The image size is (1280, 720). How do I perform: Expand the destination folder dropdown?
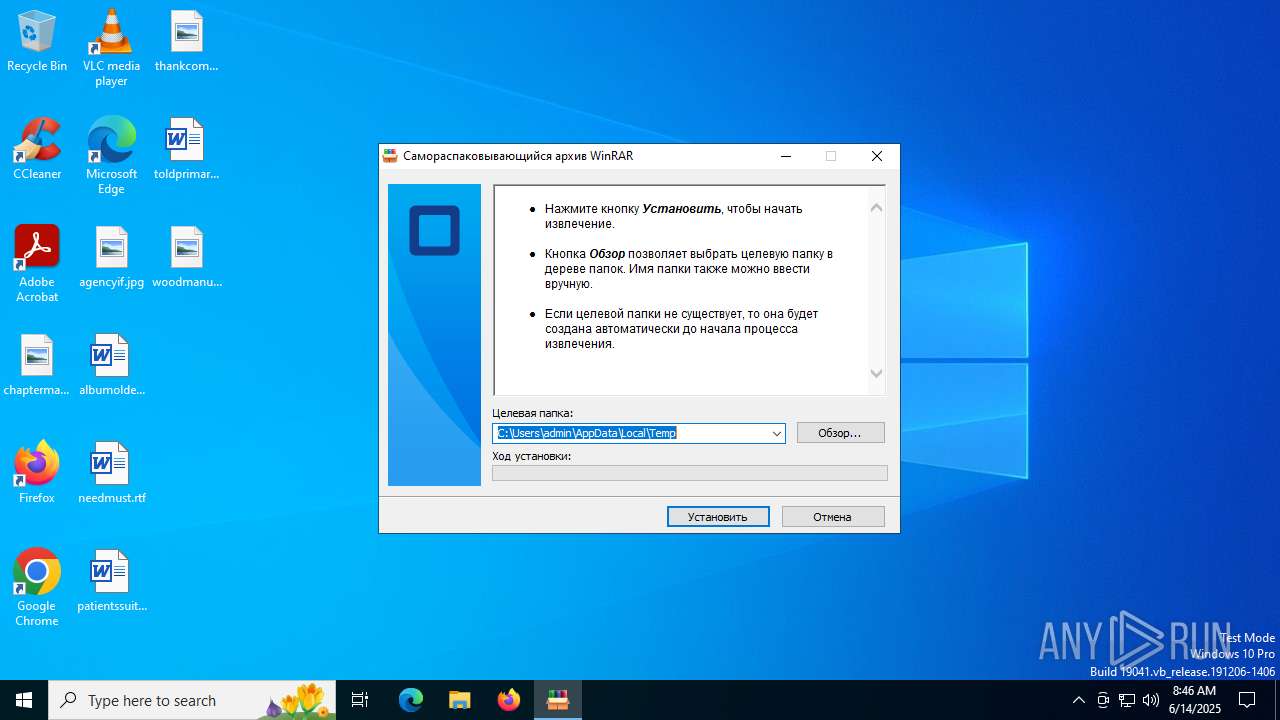point(776,433)
